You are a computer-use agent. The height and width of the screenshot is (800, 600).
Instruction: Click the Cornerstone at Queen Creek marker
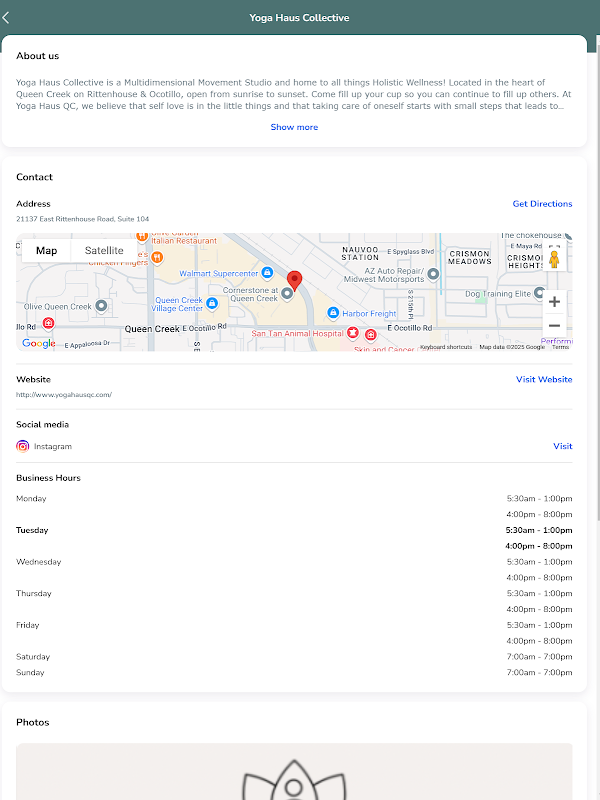pos(288,293)
